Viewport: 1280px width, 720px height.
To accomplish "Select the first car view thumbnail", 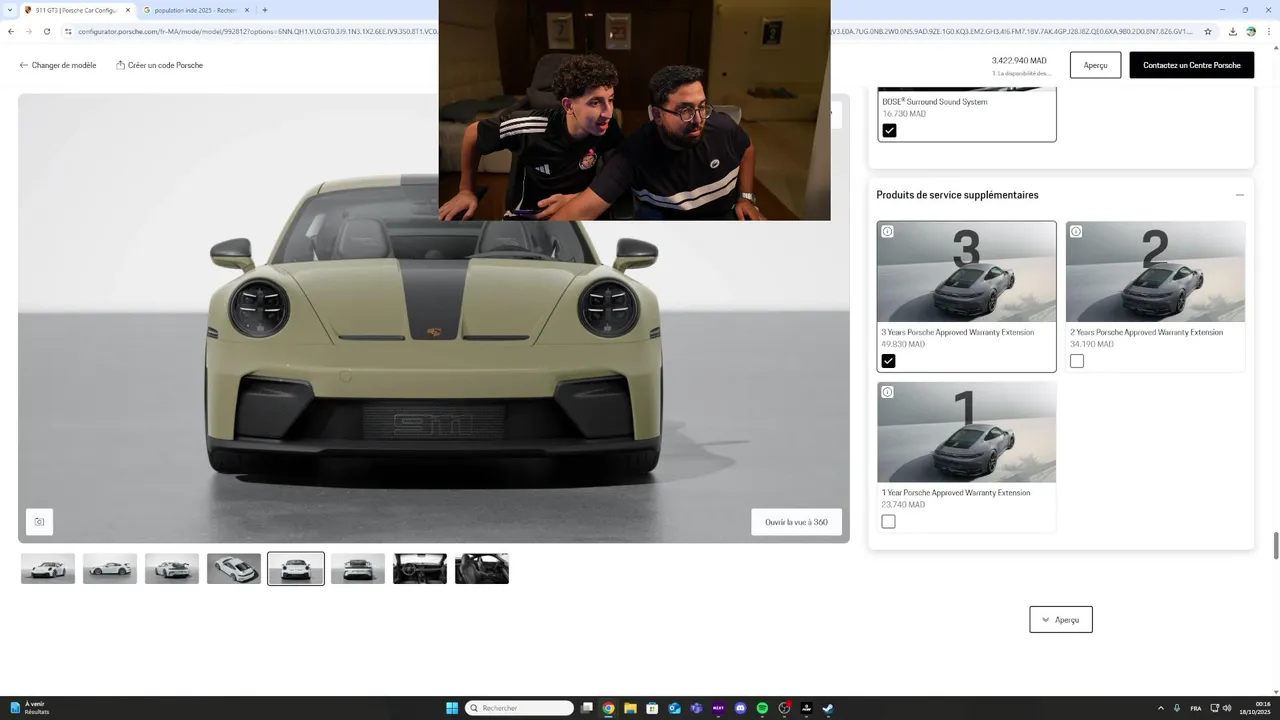I will (48, 569).
